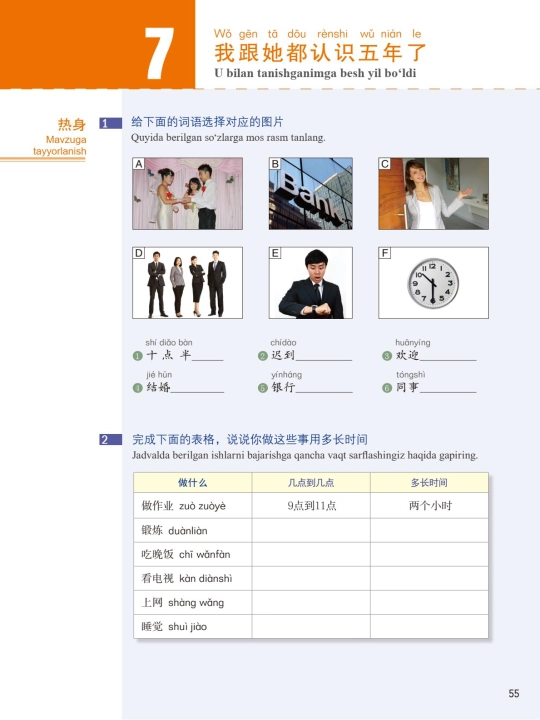Click table cell 睡觉 shuì jiào

(x=192, y=627)
